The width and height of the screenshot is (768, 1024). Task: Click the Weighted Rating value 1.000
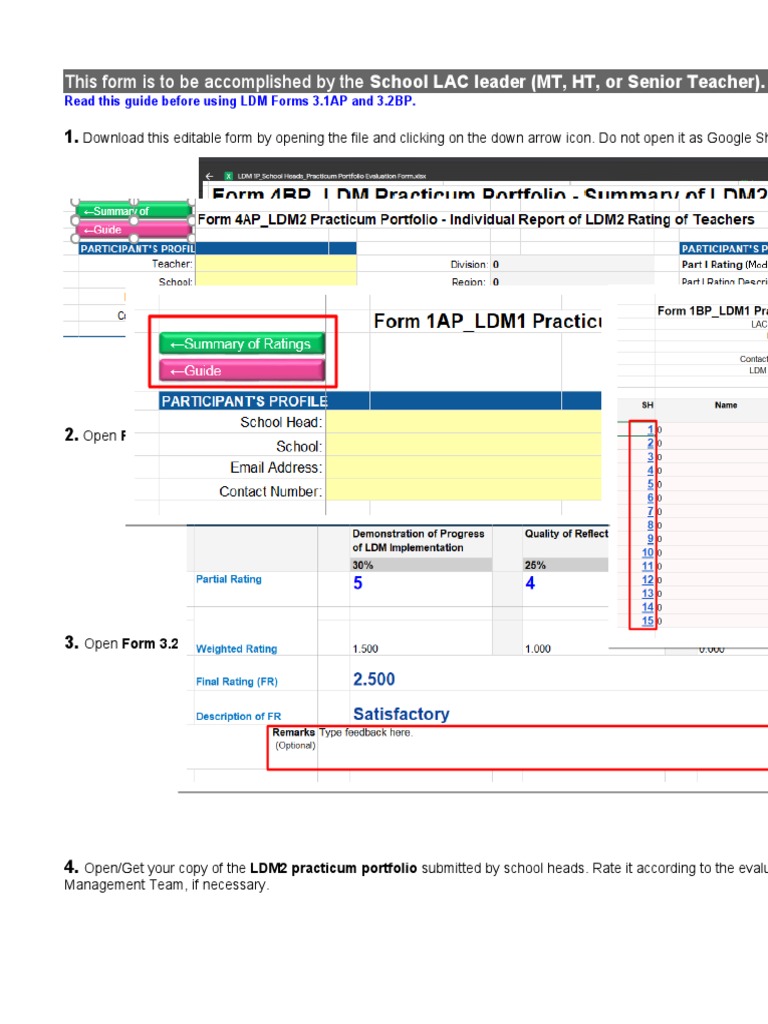(x=537, y=648)
